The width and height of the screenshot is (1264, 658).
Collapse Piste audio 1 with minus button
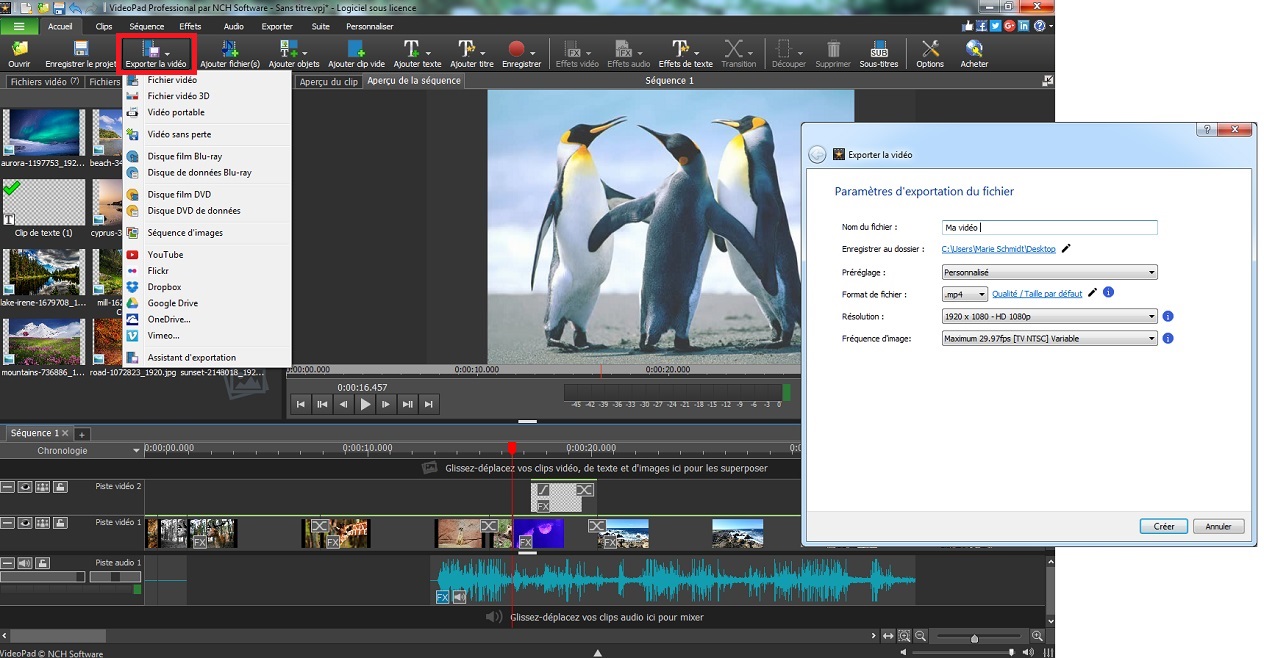[x=7, y=564]
